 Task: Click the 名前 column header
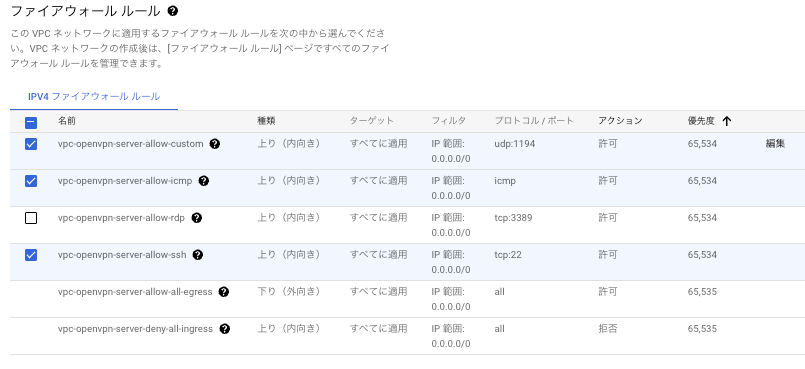point(67,121)
